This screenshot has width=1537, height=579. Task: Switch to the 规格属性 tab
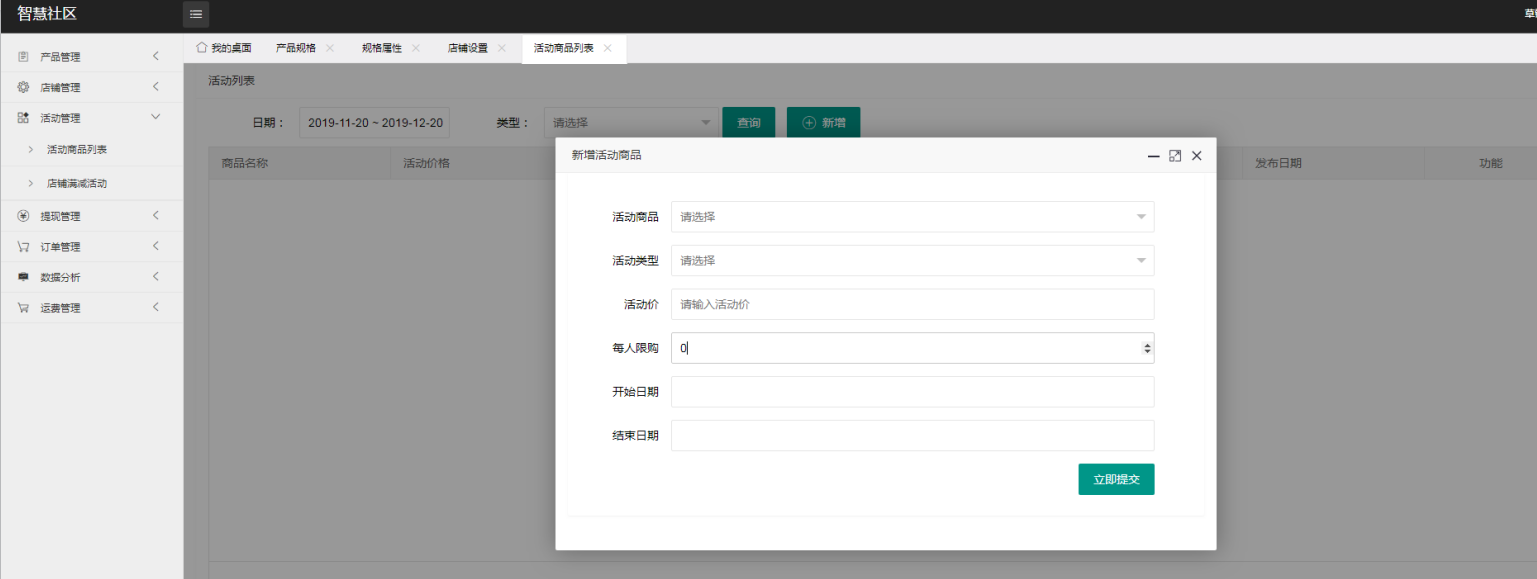(382, 48)
